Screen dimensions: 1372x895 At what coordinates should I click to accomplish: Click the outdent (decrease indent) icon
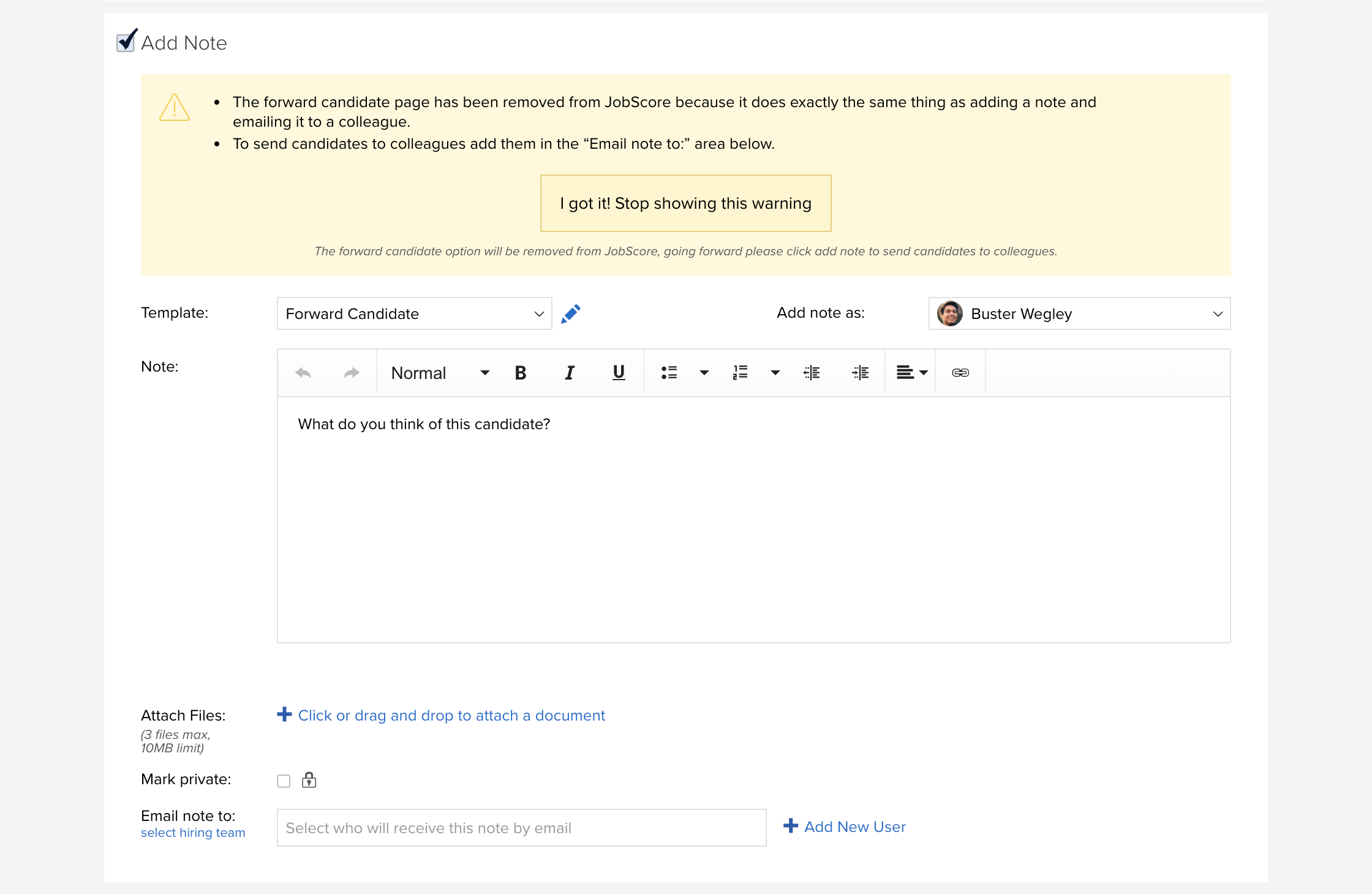pos(812,373)
